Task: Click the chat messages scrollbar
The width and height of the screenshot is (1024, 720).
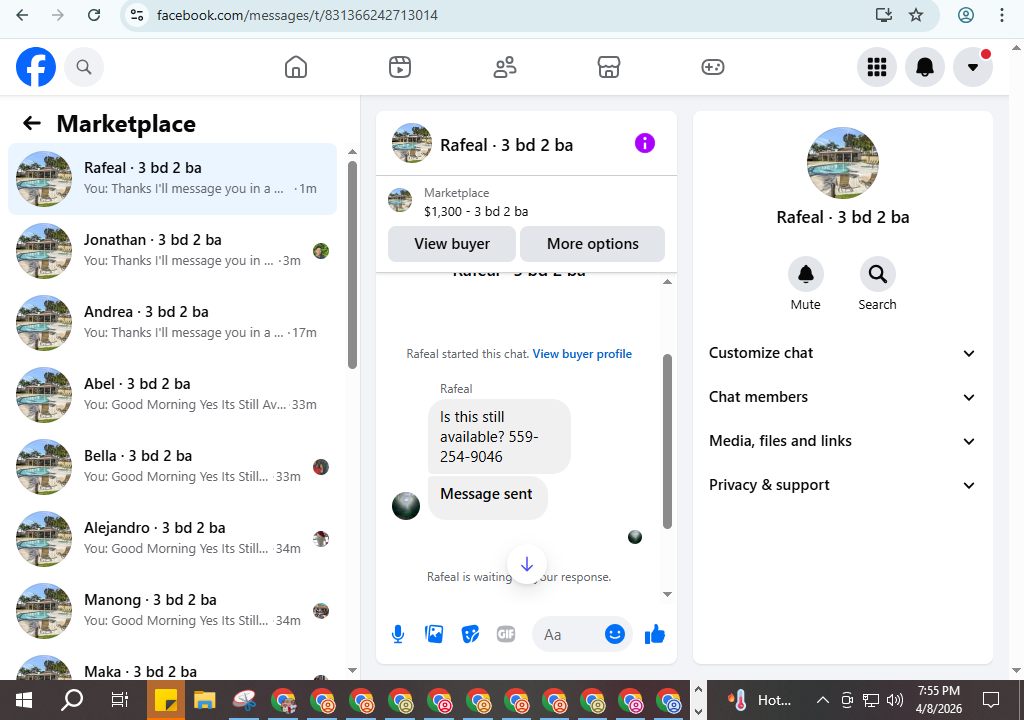Action: (x=667, y=441)
